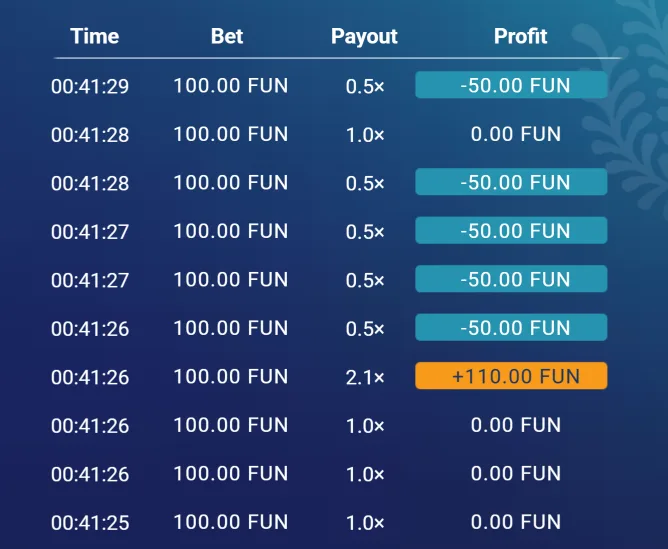Click the 100.00 FUN bet in the 00:41:25 row
Screen dimensions: 668x549
pyautogui.click(x=230, y=522)
